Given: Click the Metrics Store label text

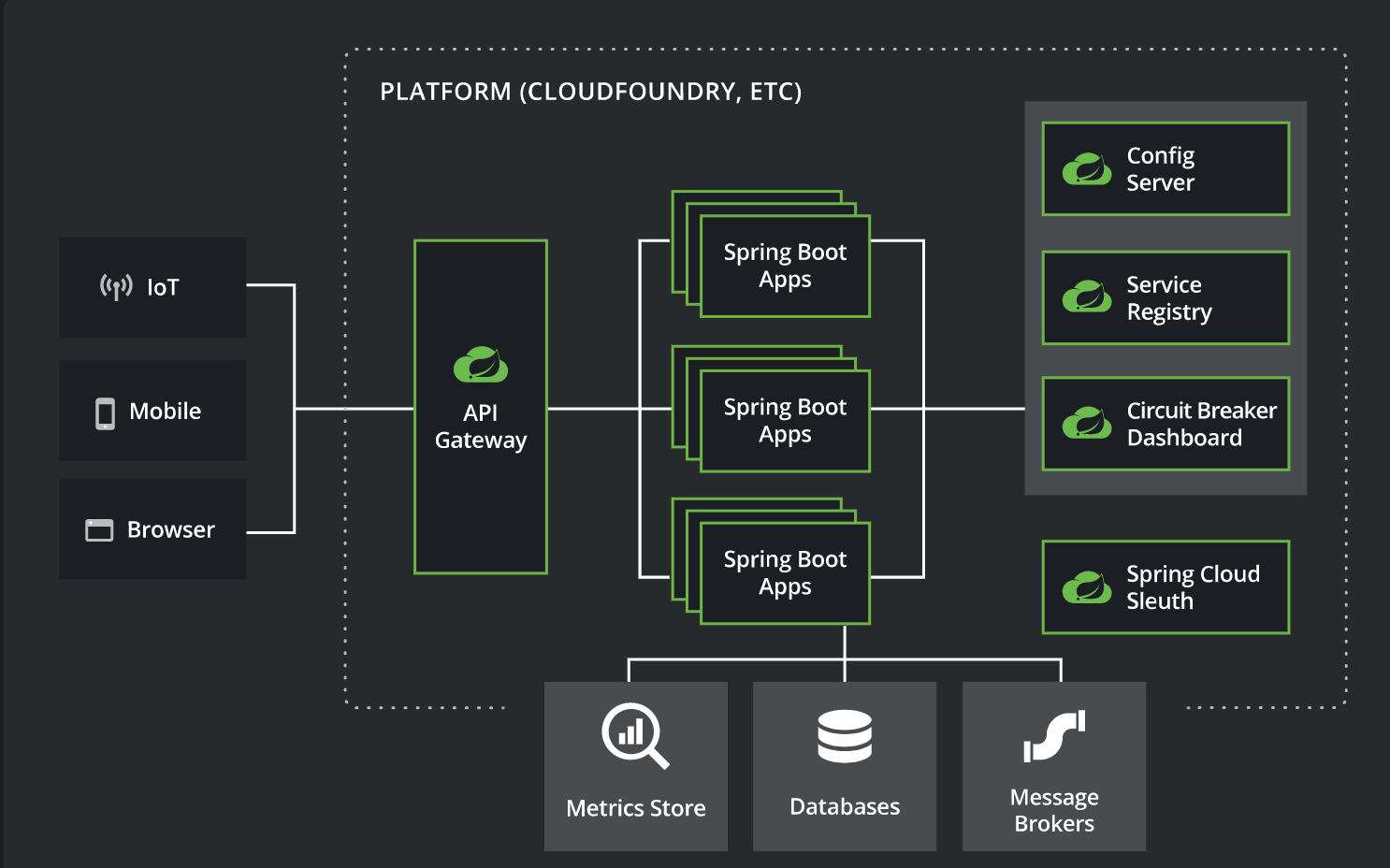Looking at the screenshot, I should click(636, 808).
